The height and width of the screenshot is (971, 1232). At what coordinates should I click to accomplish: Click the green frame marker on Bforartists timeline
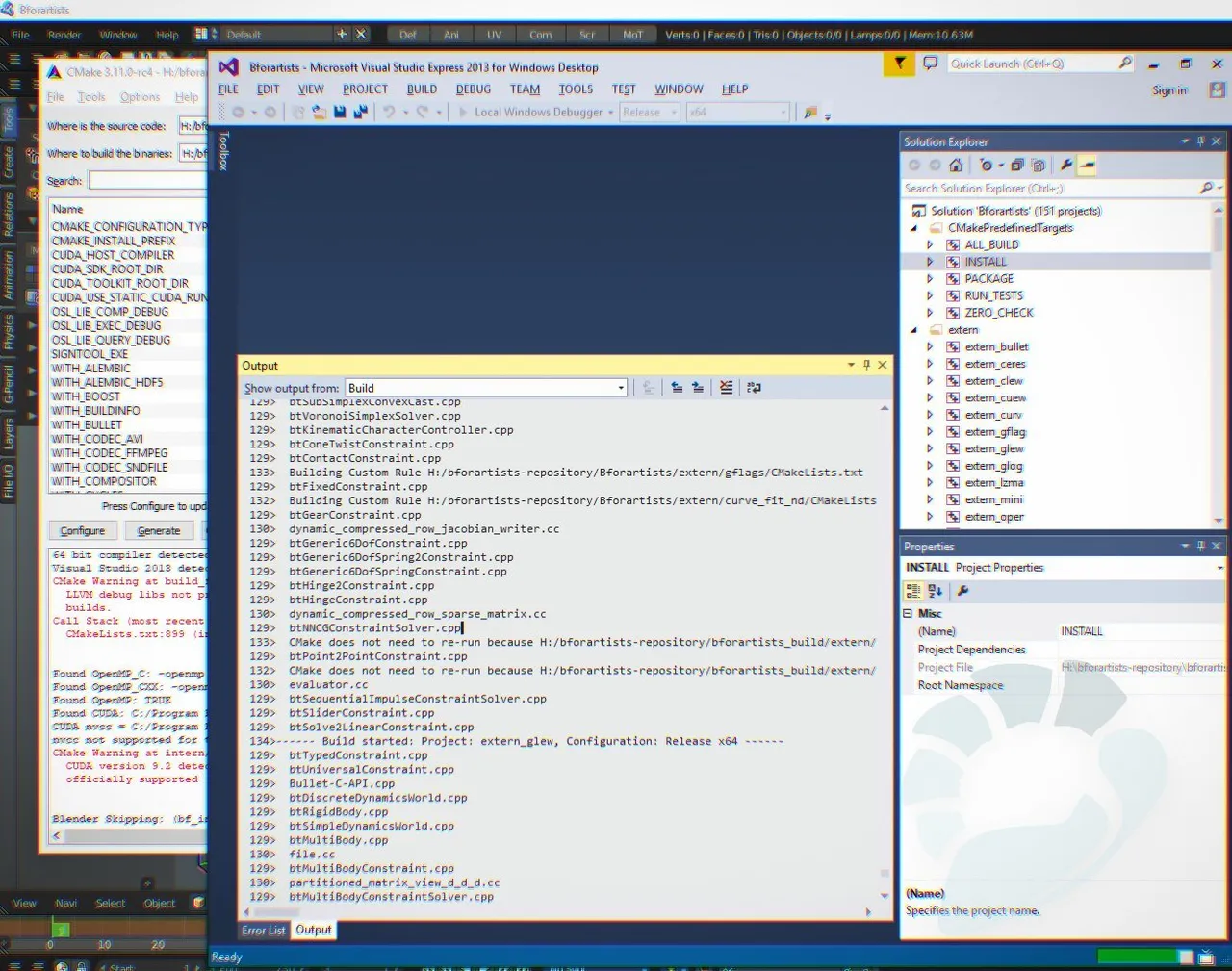61,929
